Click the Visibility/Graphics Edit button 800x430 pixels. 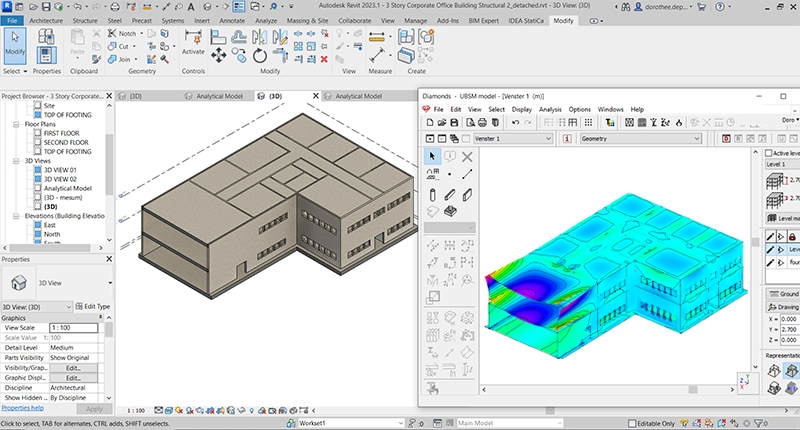(x=73, y=368)
